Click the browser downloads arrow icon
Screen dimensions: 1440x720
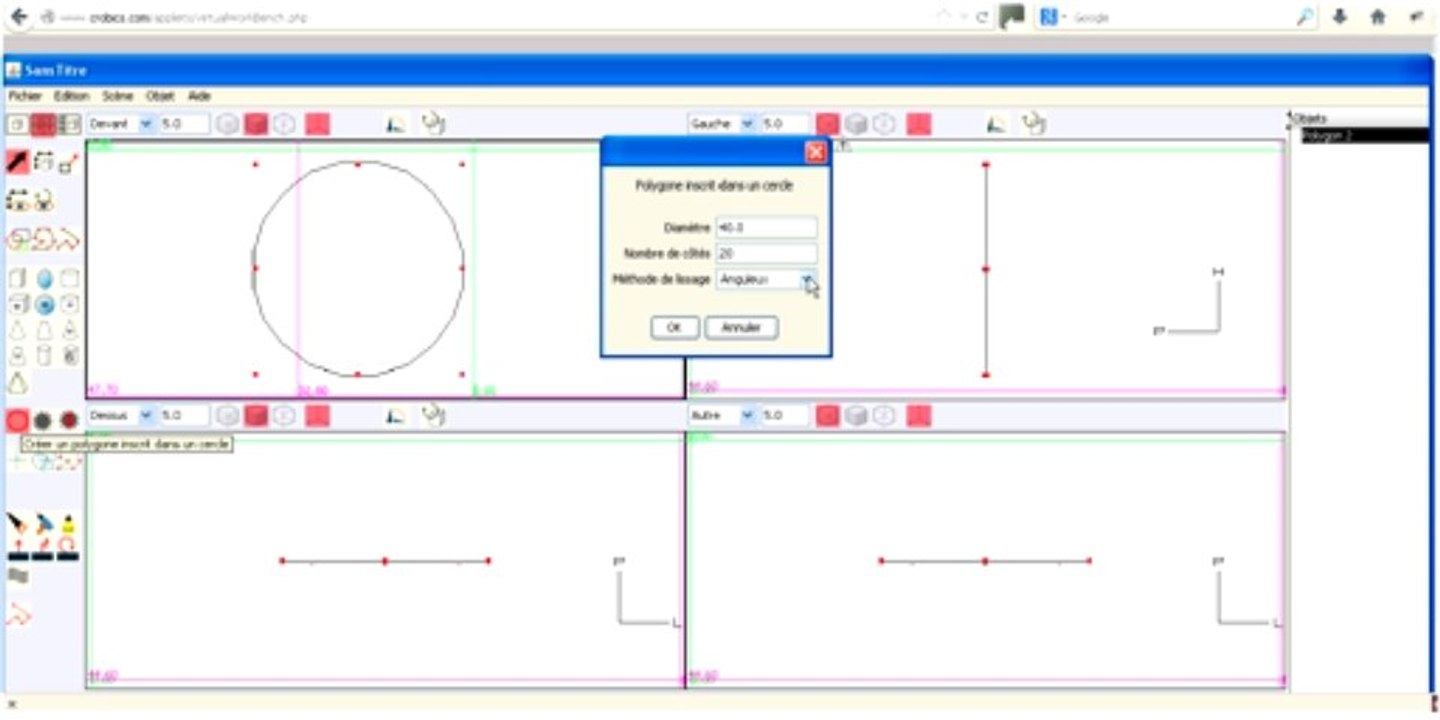1341,17
